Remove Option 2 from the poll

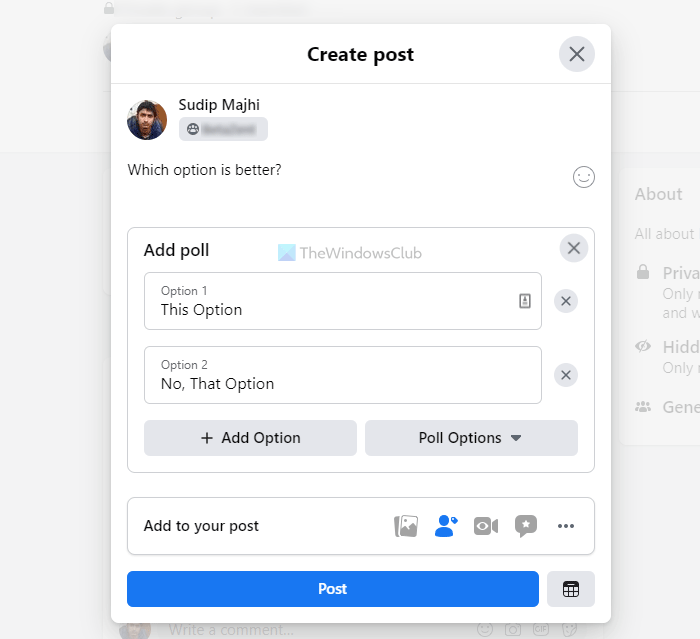click(x=565, y=375)
